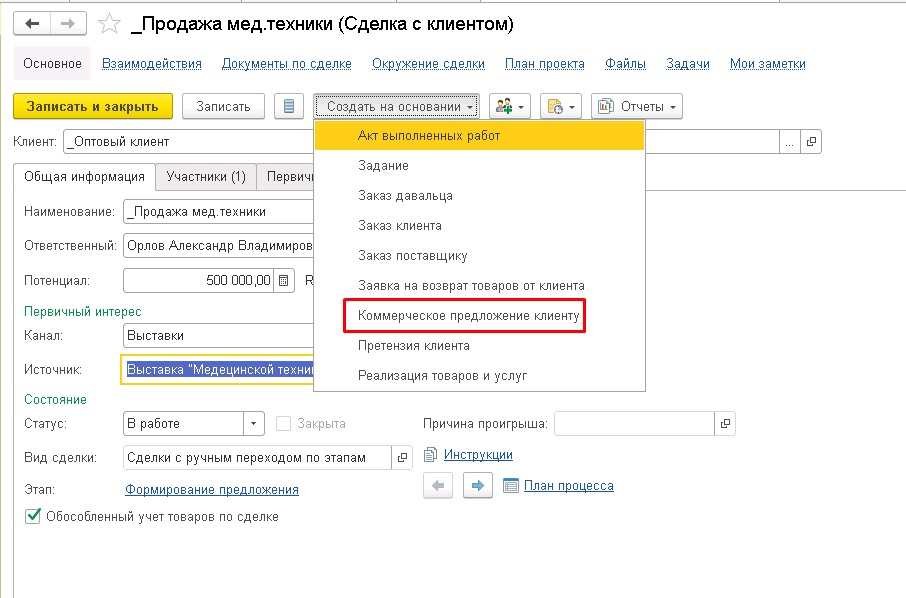This screenshot has height=598, width=906.
Task: Select Коммерческое предложение клиенту from the menu
Action: click(467, 315)
